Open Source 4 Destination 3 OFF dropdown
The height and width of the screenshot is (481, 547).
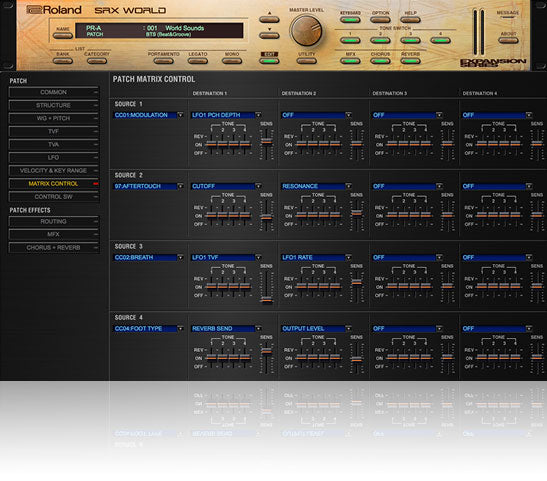tap(407, 329)
